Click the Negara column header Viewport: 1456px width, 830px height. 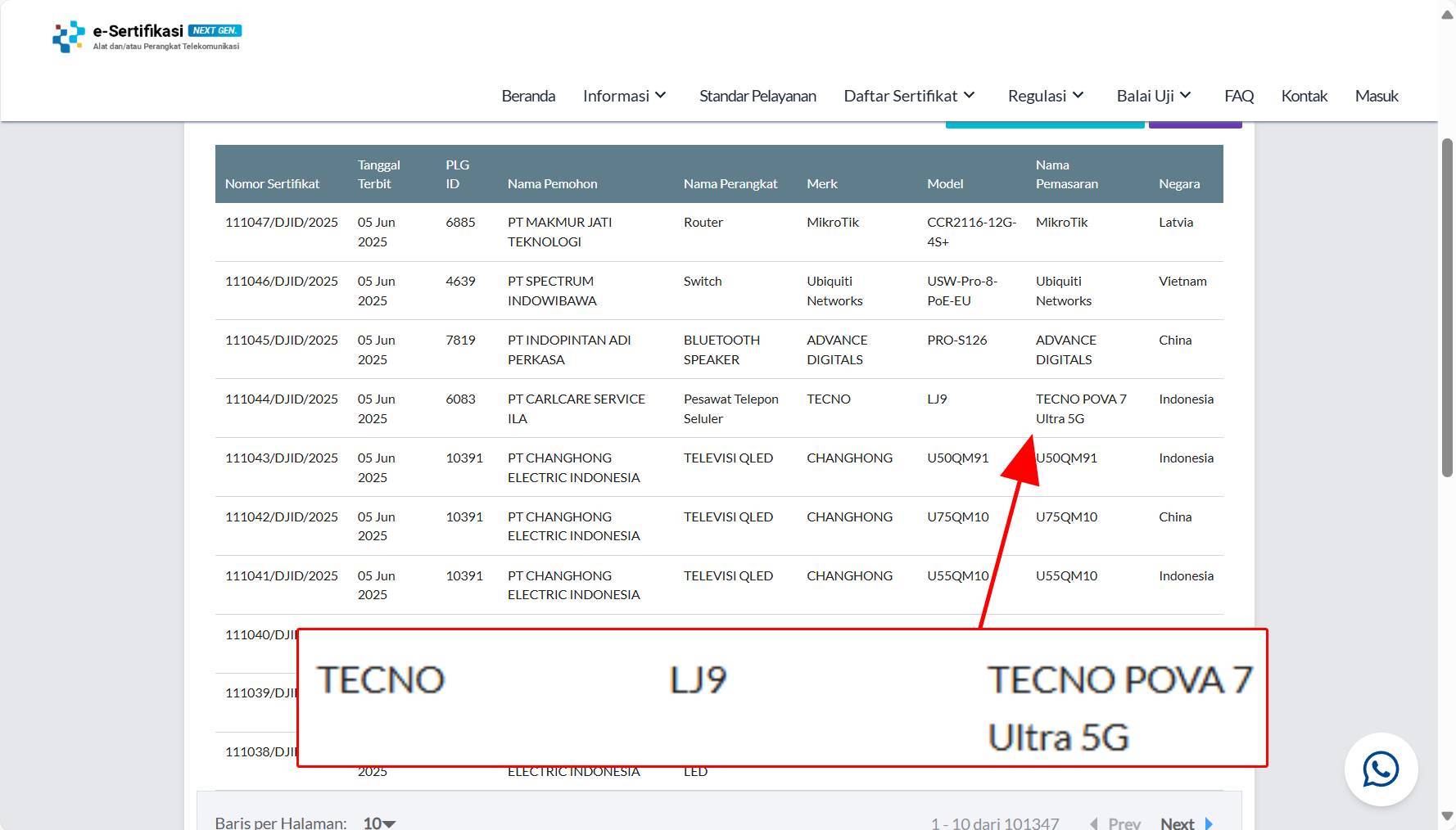pos(1179,183)
